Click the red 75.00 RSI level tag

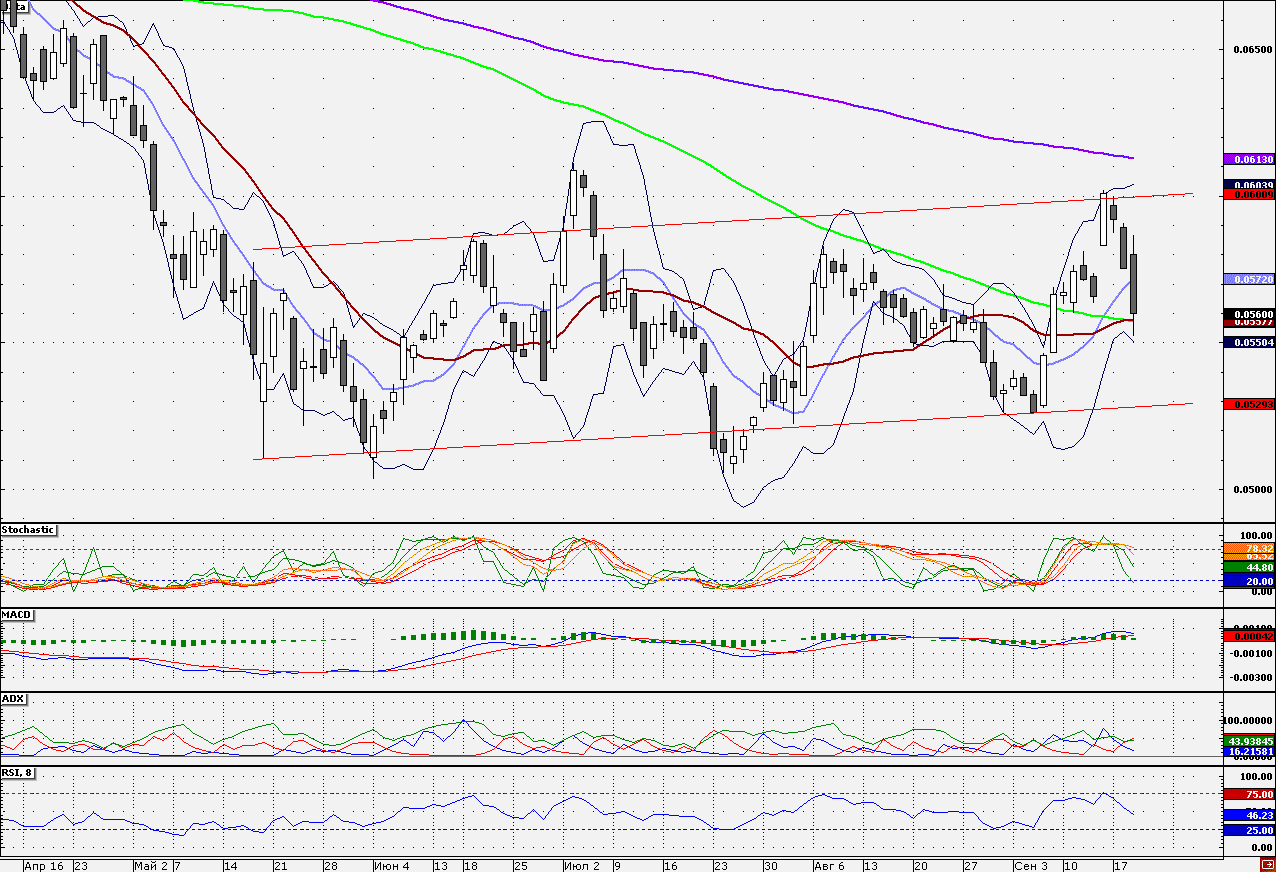click(1248, 794)
